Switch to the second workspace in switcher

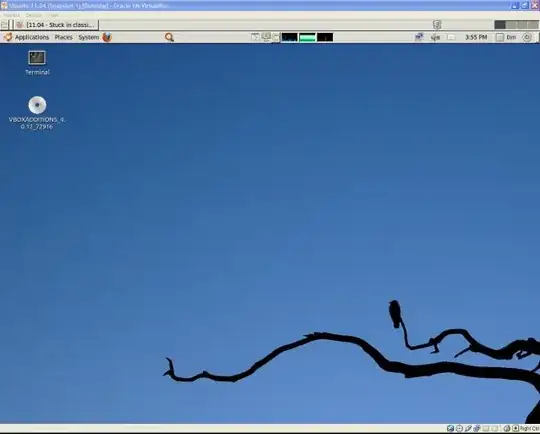pos(511,25)
